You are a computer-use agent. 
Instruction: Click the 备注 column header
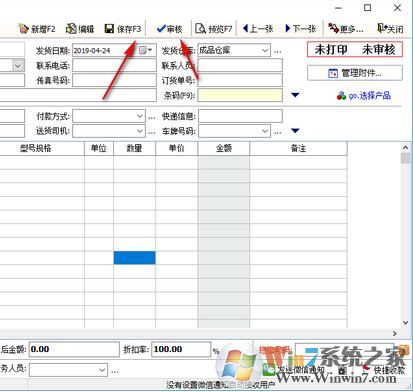click(x=298, y=148)
